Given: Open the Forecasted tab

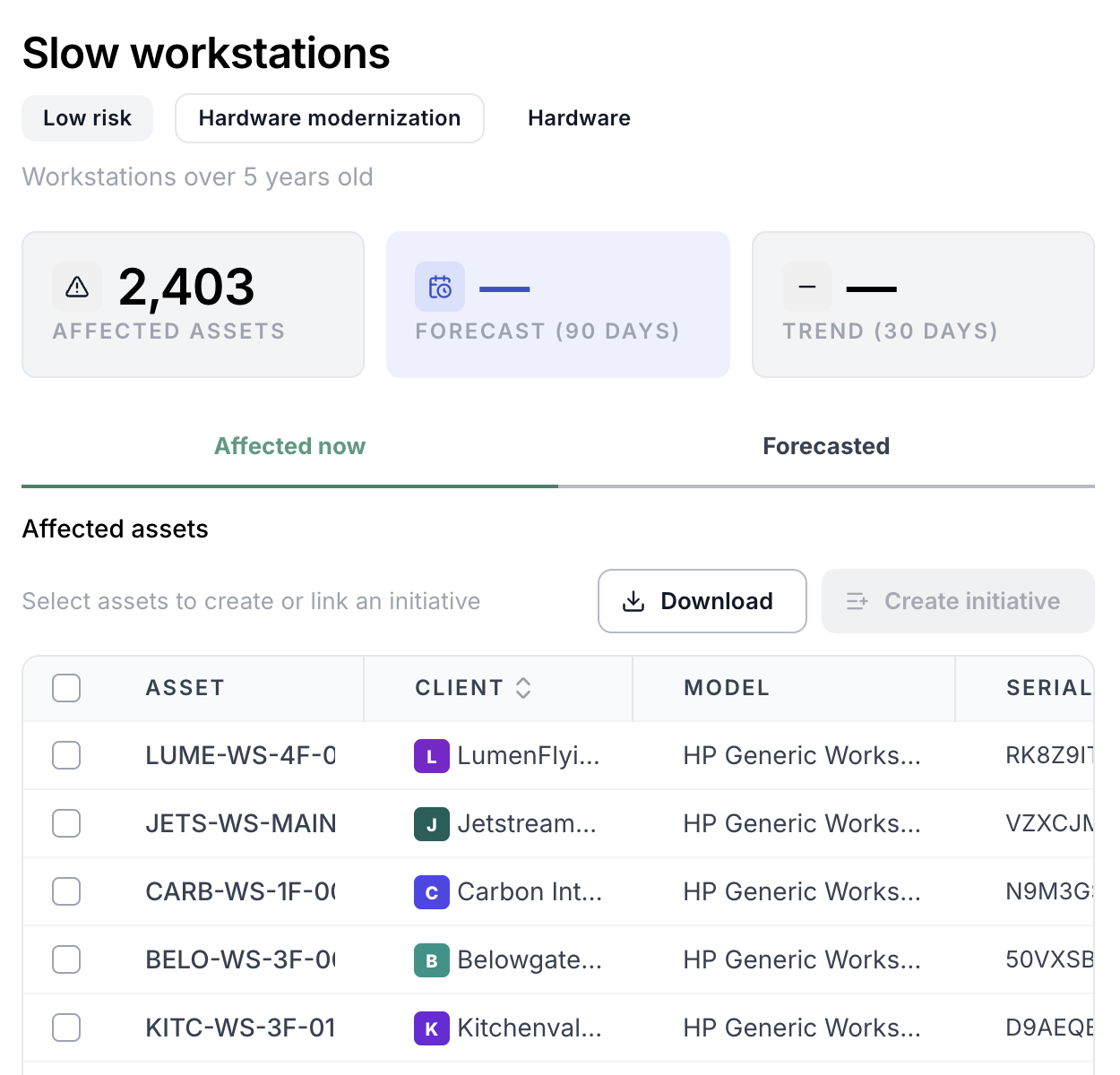Looking at the screenshot, I should (826, 446).
